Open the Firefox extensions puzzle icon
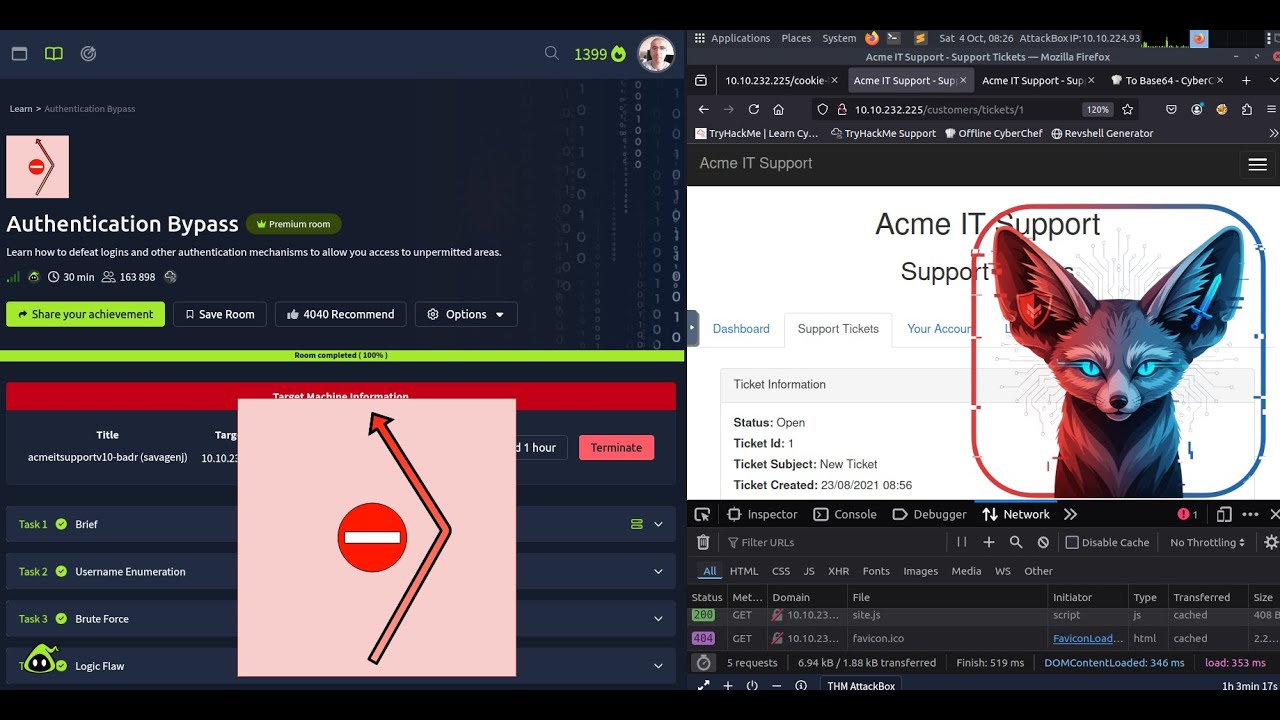 pos(1247,109)
